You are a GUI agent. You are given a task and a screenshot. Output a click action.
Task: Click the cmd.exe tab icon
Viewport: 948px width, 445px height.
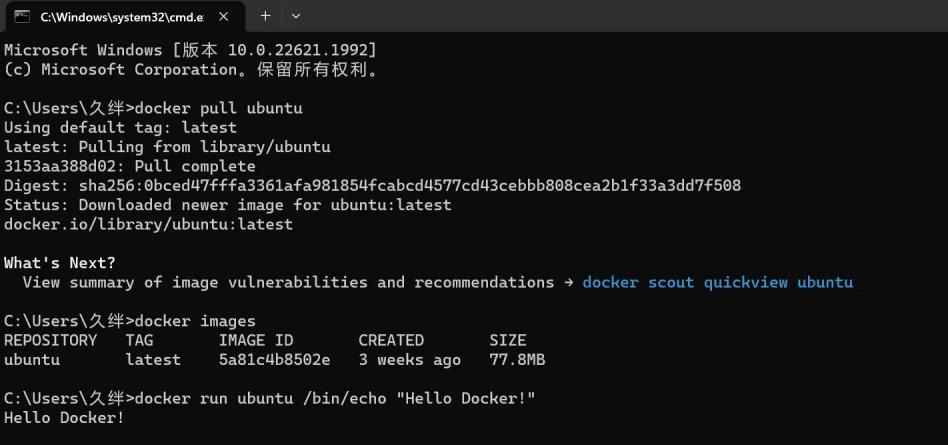pos(22,17)
